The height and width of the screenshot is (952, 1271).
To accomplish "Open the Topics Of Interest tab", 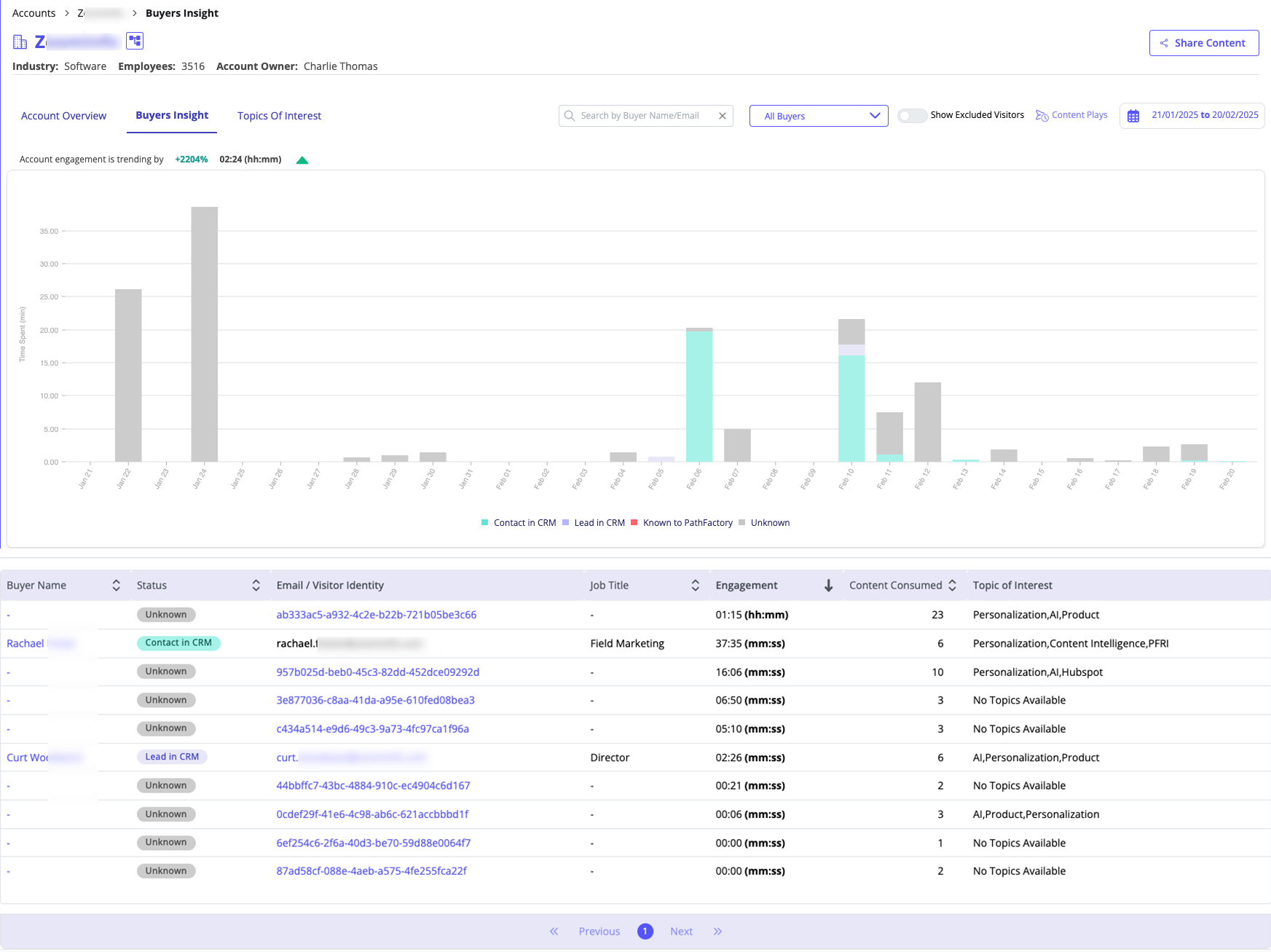I will click(279, 116).
